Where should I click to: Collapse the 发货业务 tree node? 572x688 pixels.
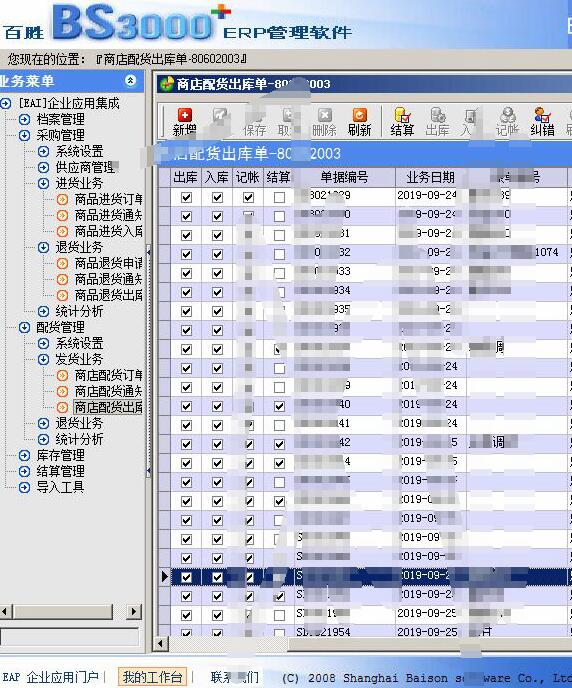click(x=43, y=359)
